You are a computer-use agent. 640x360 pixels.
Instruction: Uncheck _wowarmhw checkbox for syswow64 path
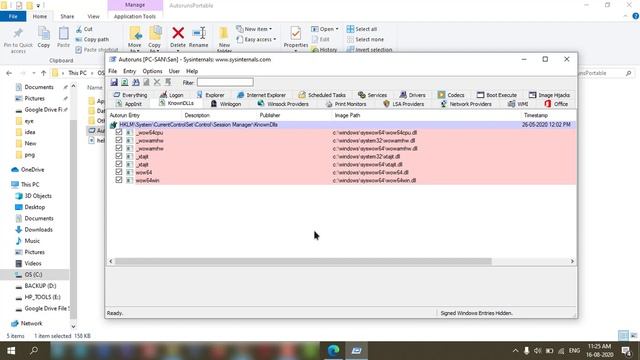pyautogui.click(x=119, y=148)
